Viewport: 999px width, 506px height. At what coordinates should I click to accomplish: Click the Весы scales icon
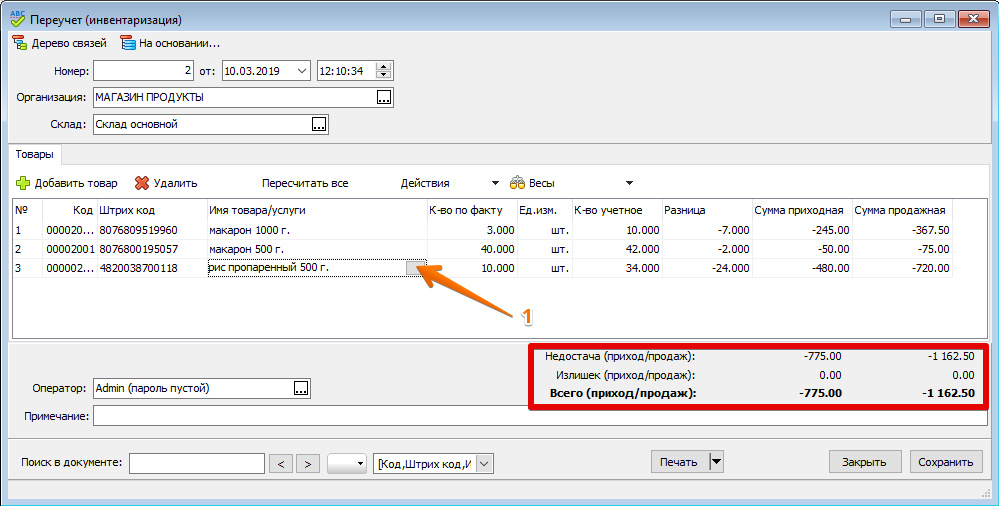(x=517, y=183)
